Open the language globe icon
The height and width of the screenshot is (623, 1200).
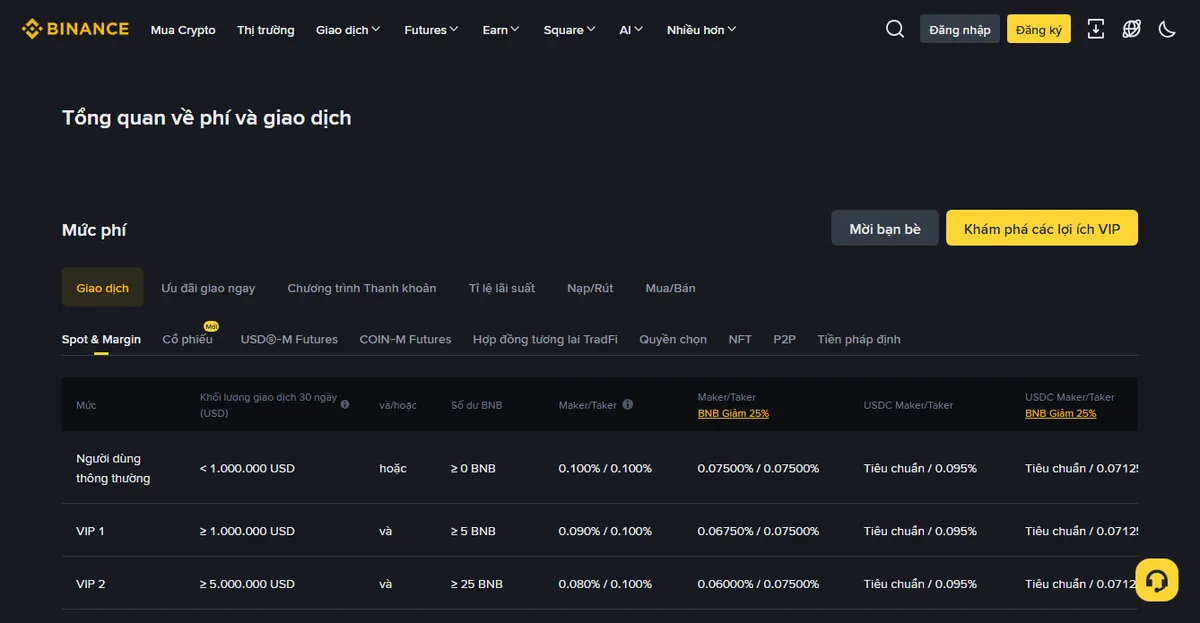click(x=1131, y=29)
